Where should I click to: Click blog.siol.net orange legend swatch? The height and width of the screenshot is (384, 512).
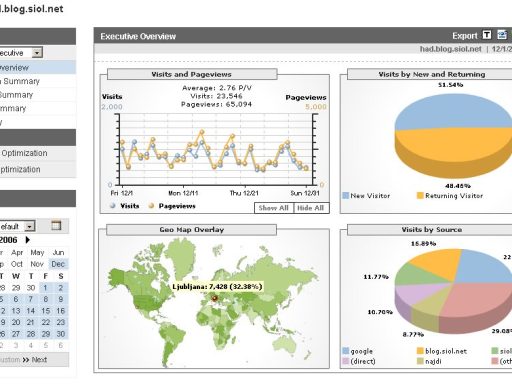pos(420,351)
